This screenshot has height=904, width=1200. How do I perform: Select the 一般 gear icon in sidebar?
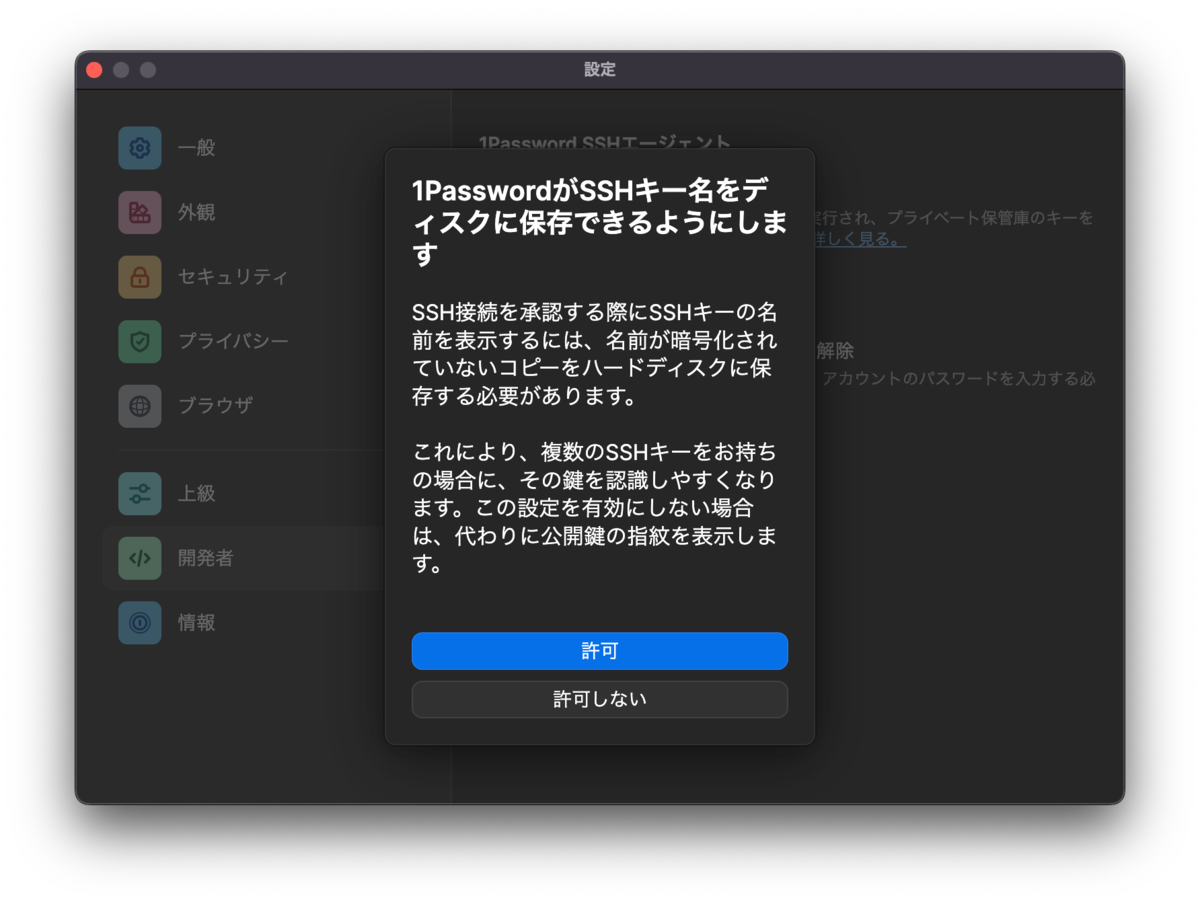(140, 148)
